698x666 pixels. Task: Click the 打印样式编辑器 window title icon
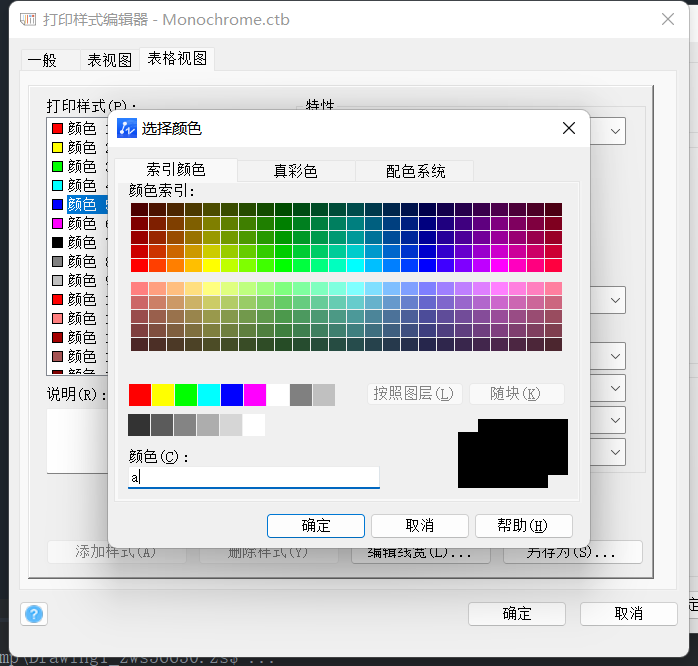click(x=28, y=19)
